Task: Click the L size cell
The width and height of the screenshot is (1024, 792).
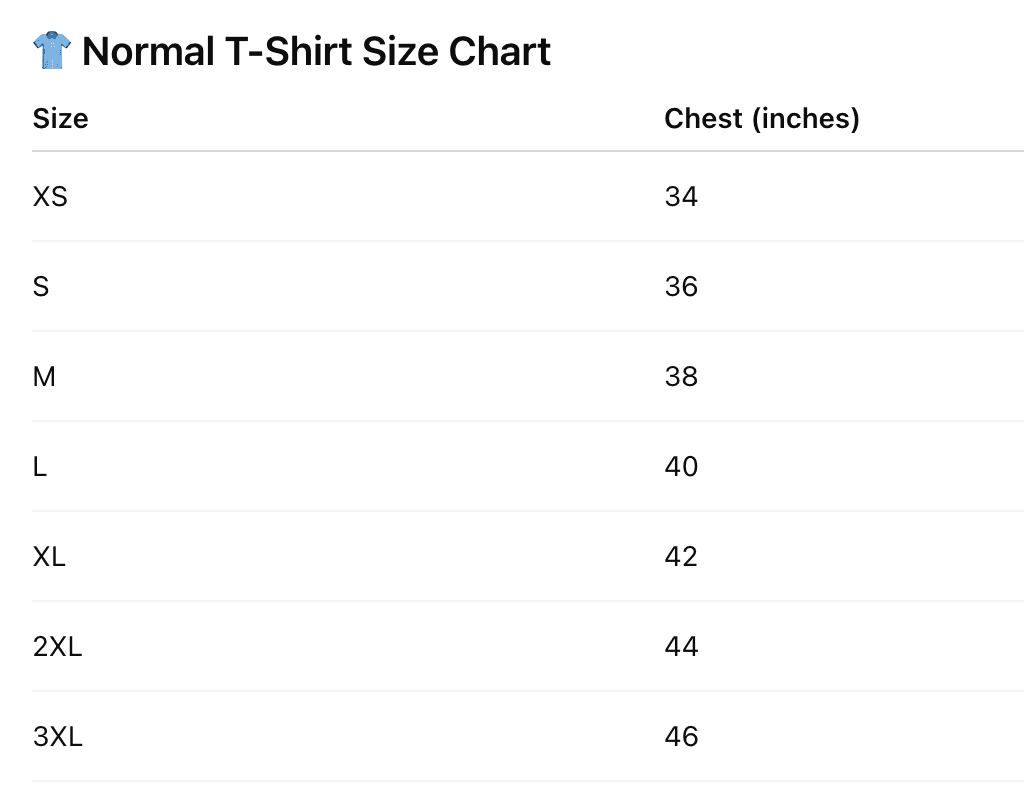Action: [39, 467]
